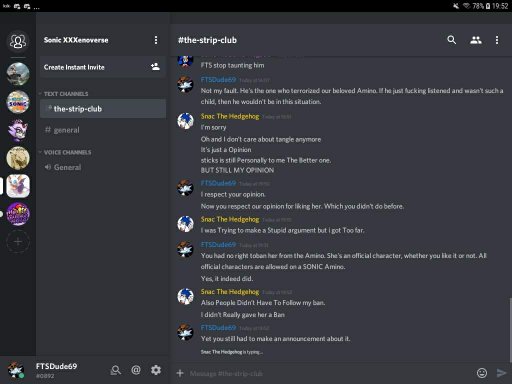Screen dimensions: 512x384
Task: Show the member list icon
Action: [x=476, y=40]
